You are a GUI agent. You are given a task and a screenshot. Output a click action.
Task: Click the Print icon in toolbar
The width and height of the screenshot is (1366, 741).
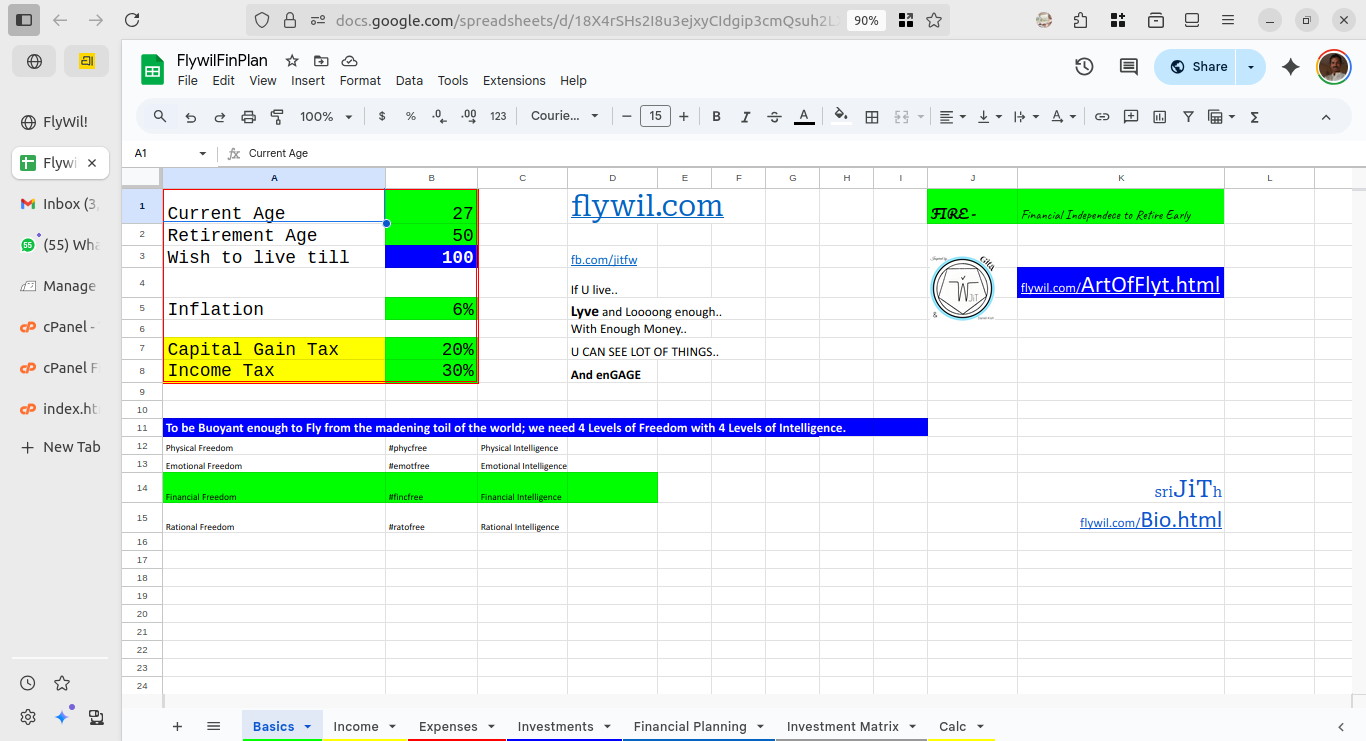[x=249, y=117]
